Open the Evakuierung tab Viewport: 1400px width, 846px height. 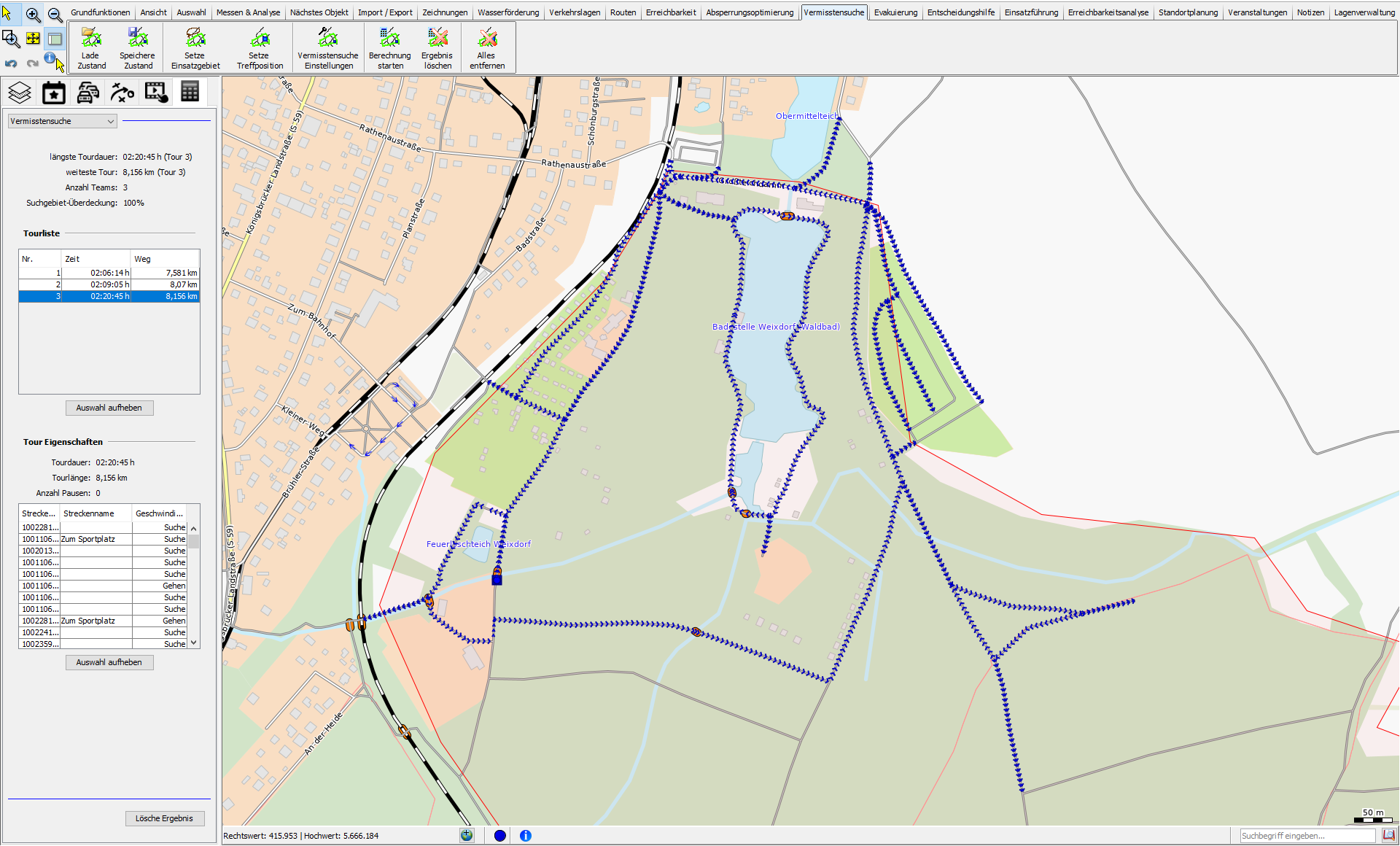pos(895,12)
